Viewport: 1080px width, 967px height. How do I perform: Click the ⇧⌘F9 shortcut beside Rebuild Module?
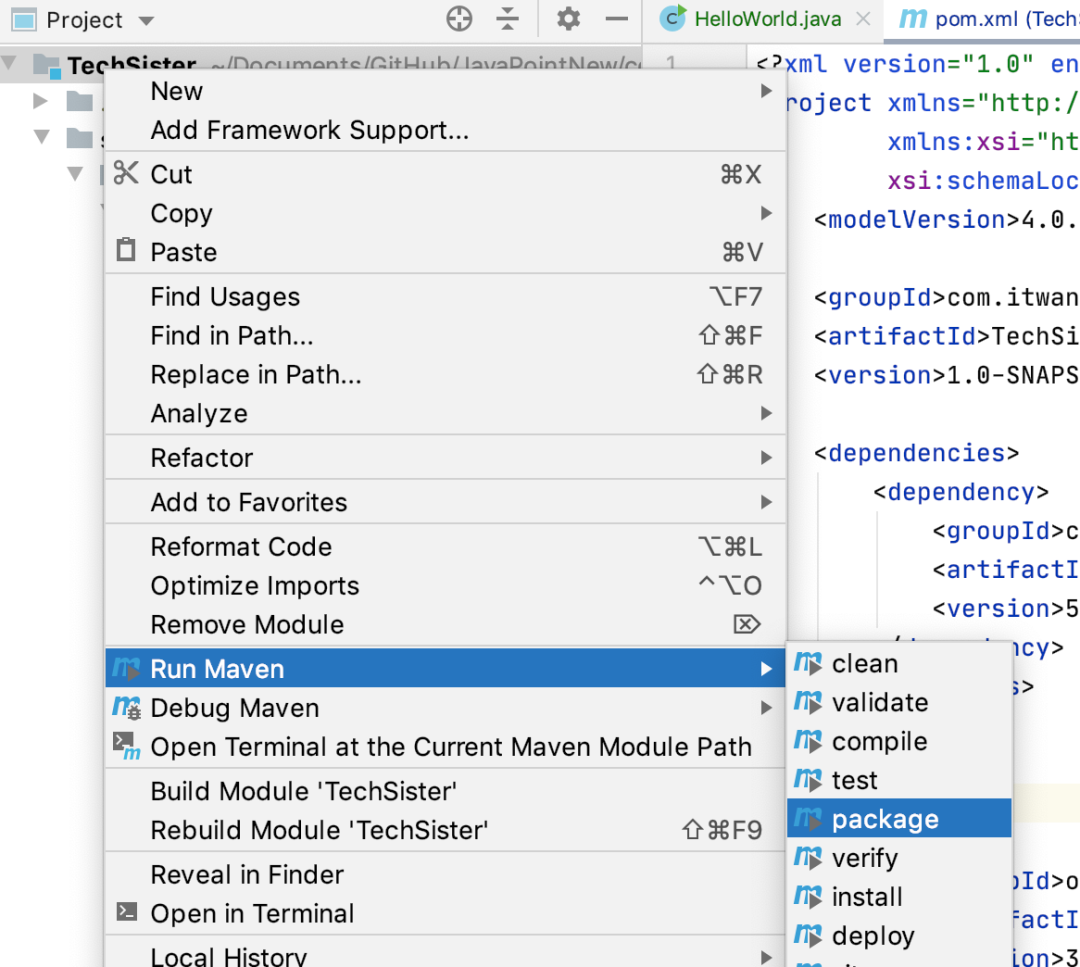tap(723, 830)
